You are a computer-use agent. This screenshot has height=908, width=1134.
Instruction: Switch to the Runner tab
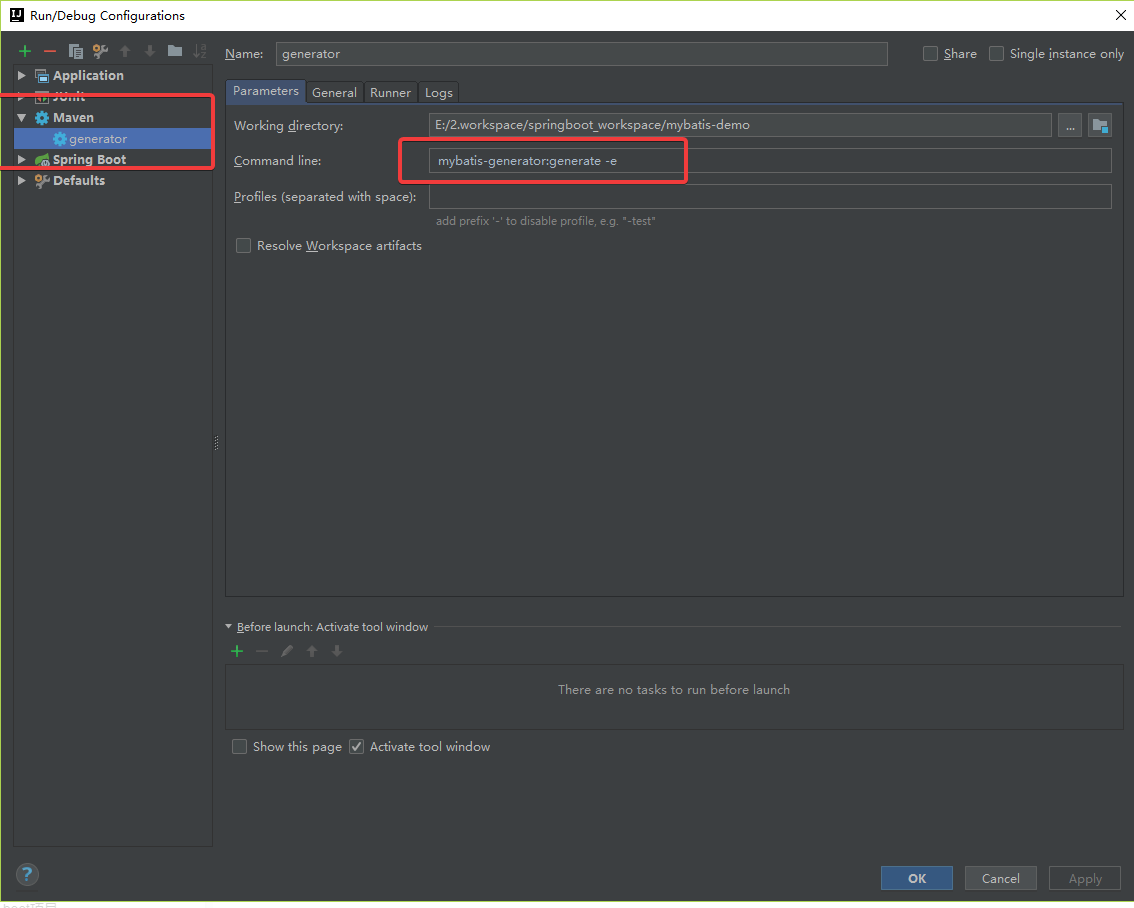(x=391, y=93)
